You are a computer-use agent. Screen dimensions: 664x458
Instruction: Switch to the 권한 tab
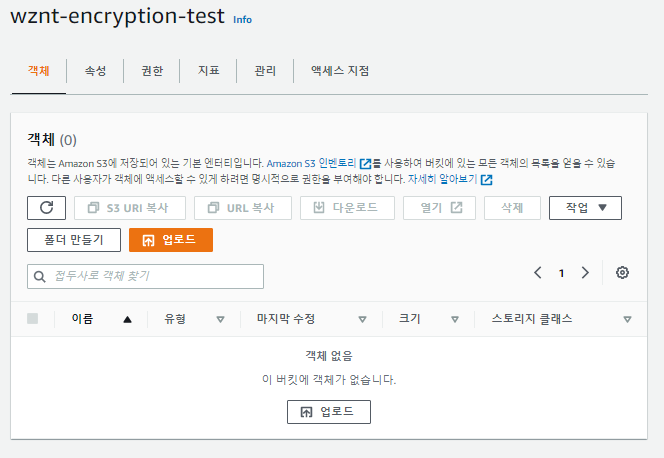pyautogui.click(x=152, y=71)
